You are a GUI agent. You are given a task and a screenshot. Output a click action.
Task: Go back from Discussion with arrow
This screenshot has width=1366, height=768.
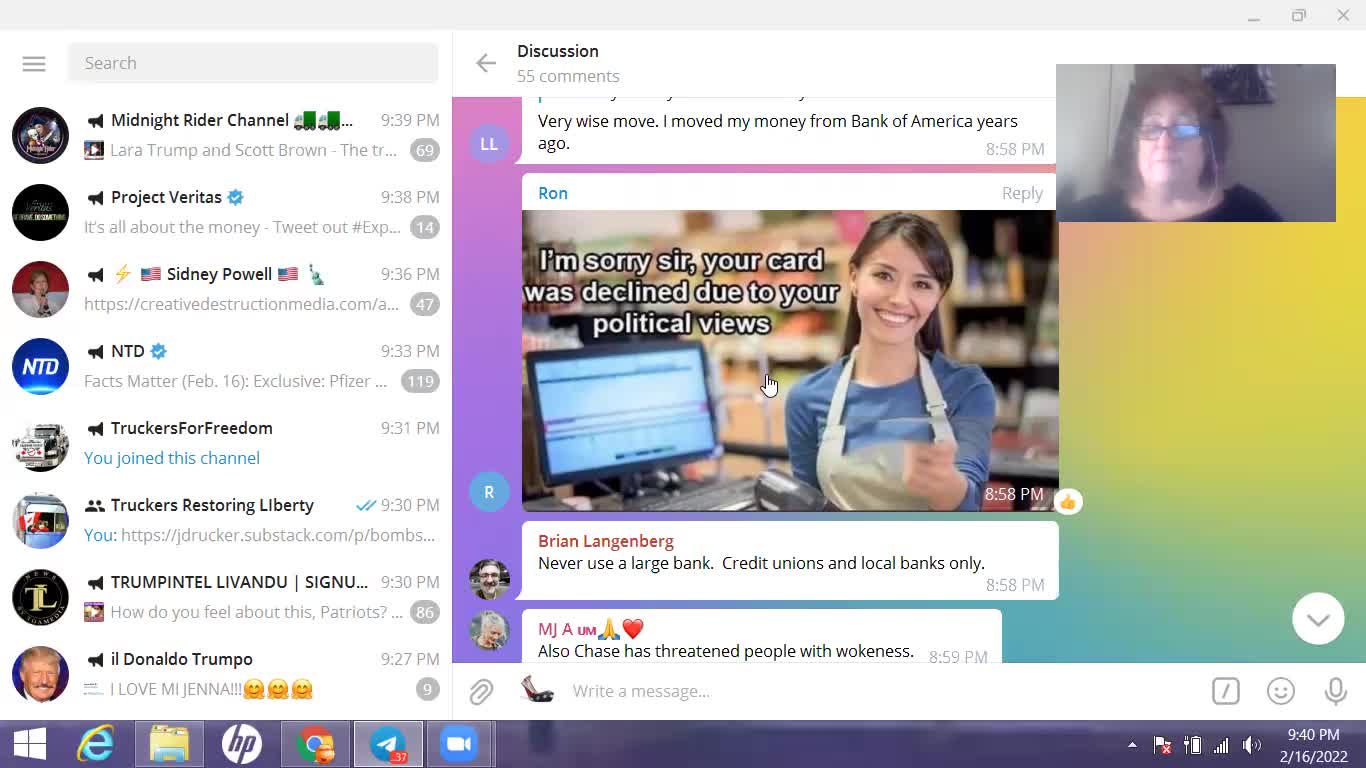[486, 63]
